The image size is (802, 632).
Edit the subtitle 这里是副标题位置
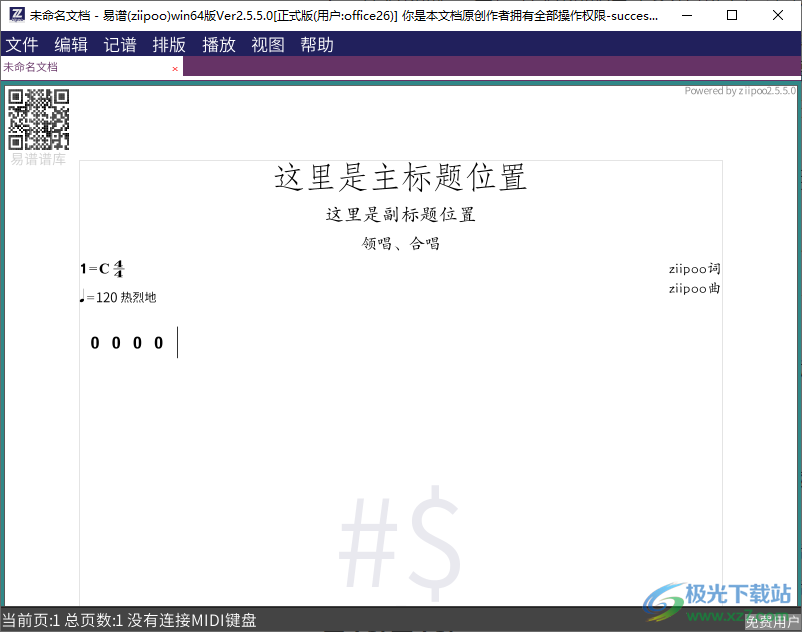pos(400,214)
